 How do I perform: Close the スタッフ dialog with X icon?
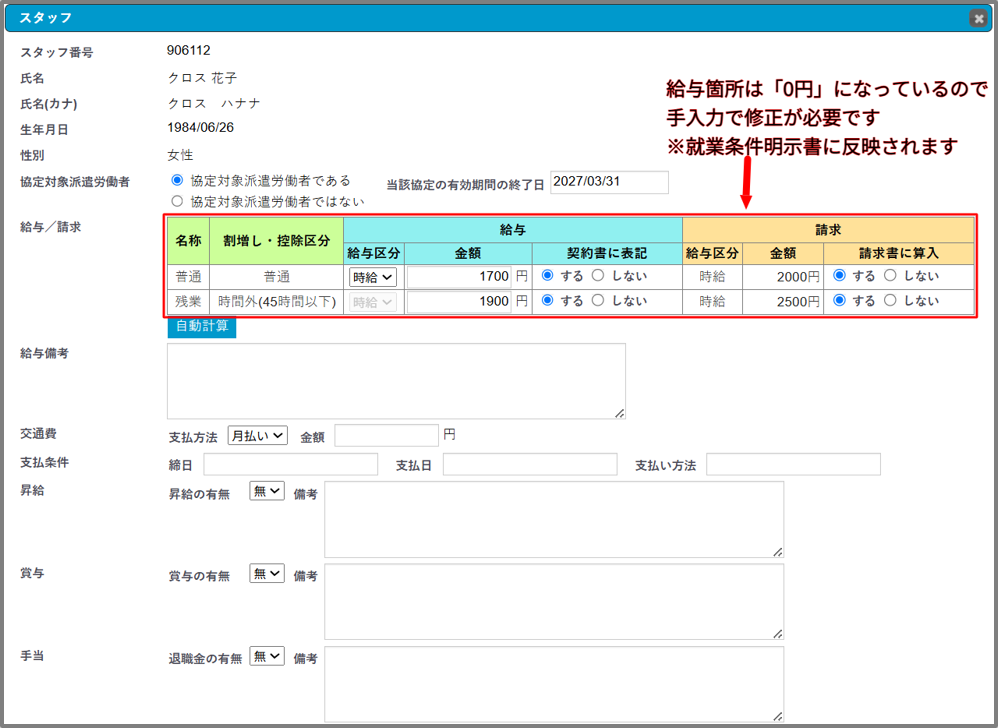point(978,18)
